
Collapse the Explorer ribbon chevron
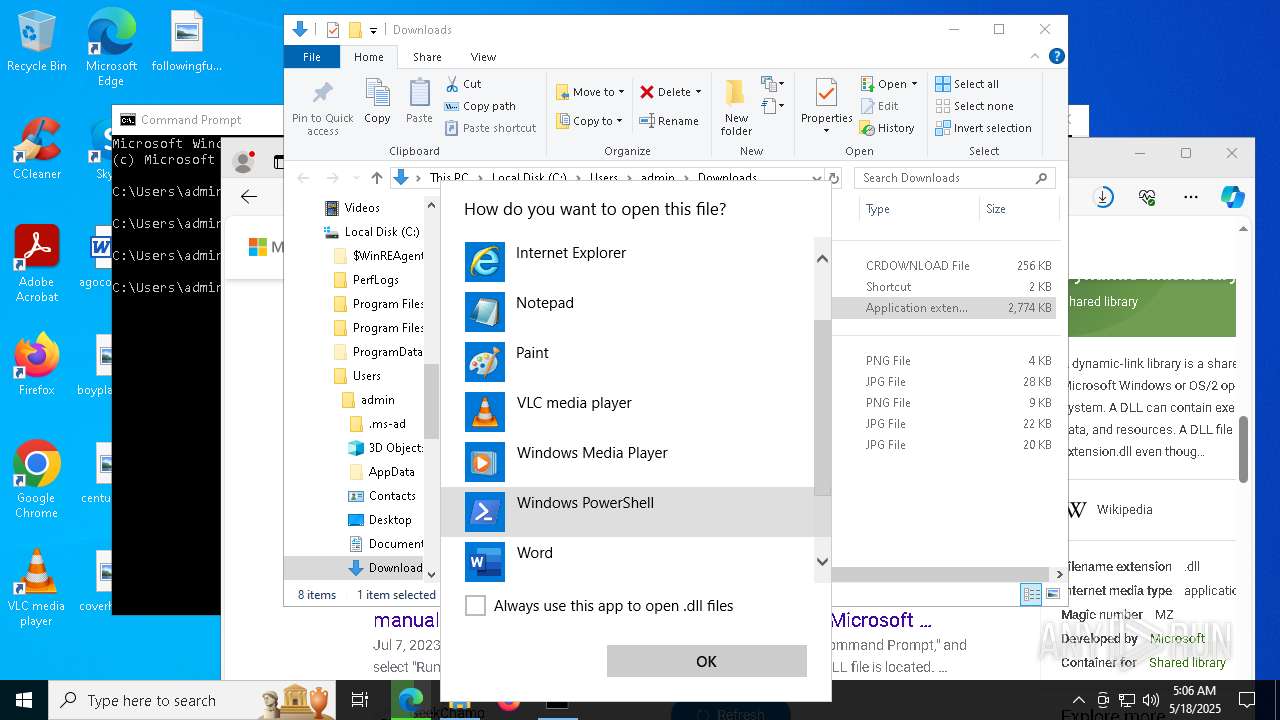coord(1036,57)
